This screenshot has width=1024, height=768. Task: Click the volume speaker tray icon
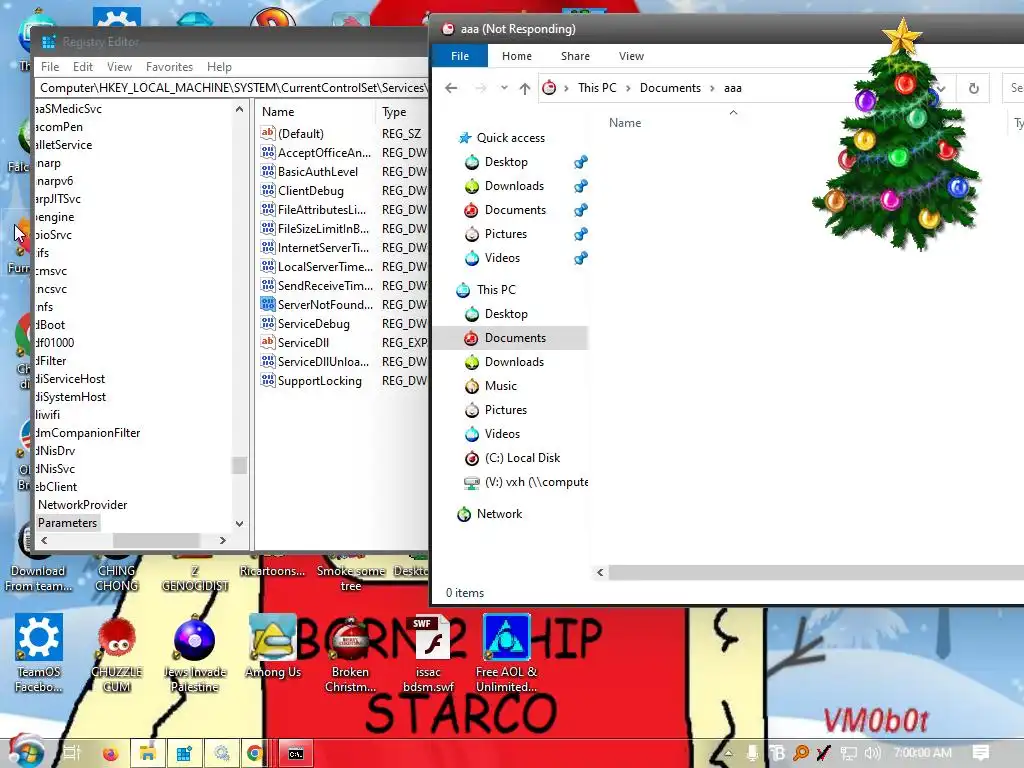pyautogui.click(x=872, y=754)
